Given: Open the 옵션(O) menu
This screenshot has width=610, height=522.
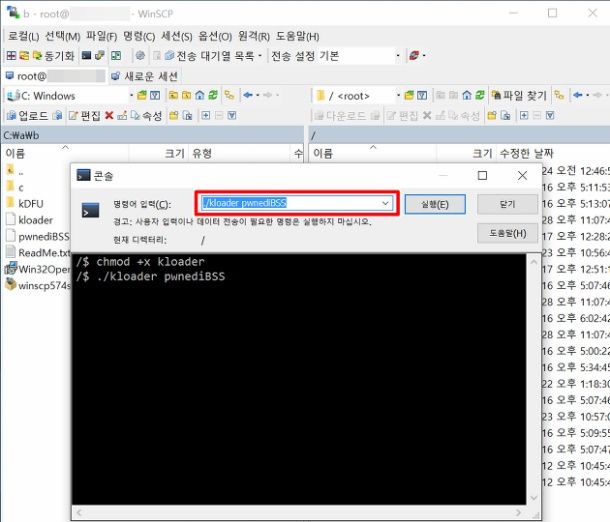Looking at the screenshot, I should pyautogui.click(x=215, y=36).
